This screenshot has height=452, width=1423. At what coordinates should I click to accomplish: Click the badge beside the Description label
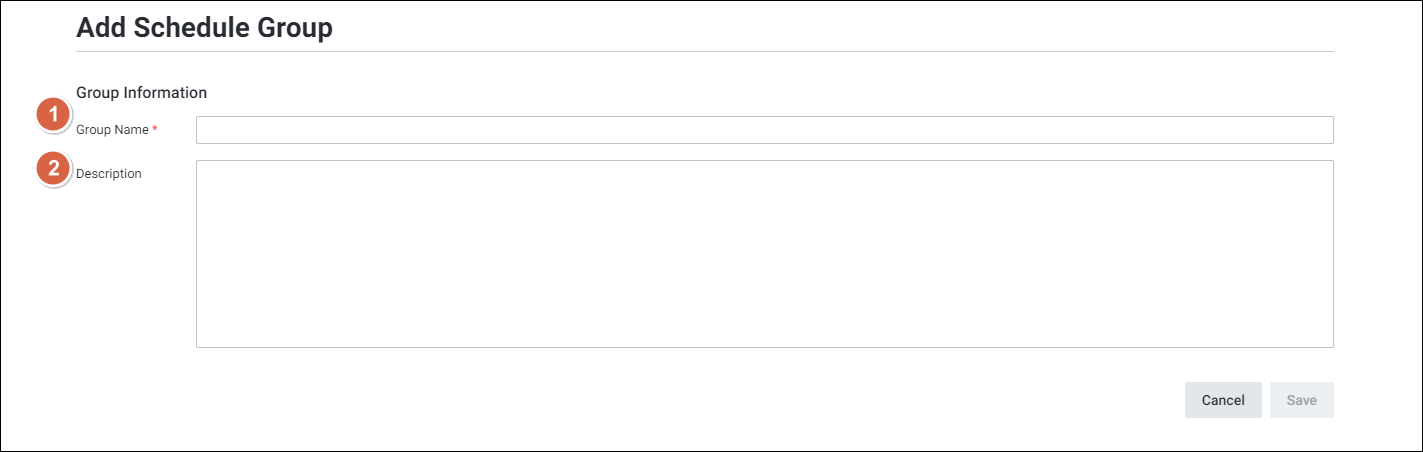coord(54,169)
